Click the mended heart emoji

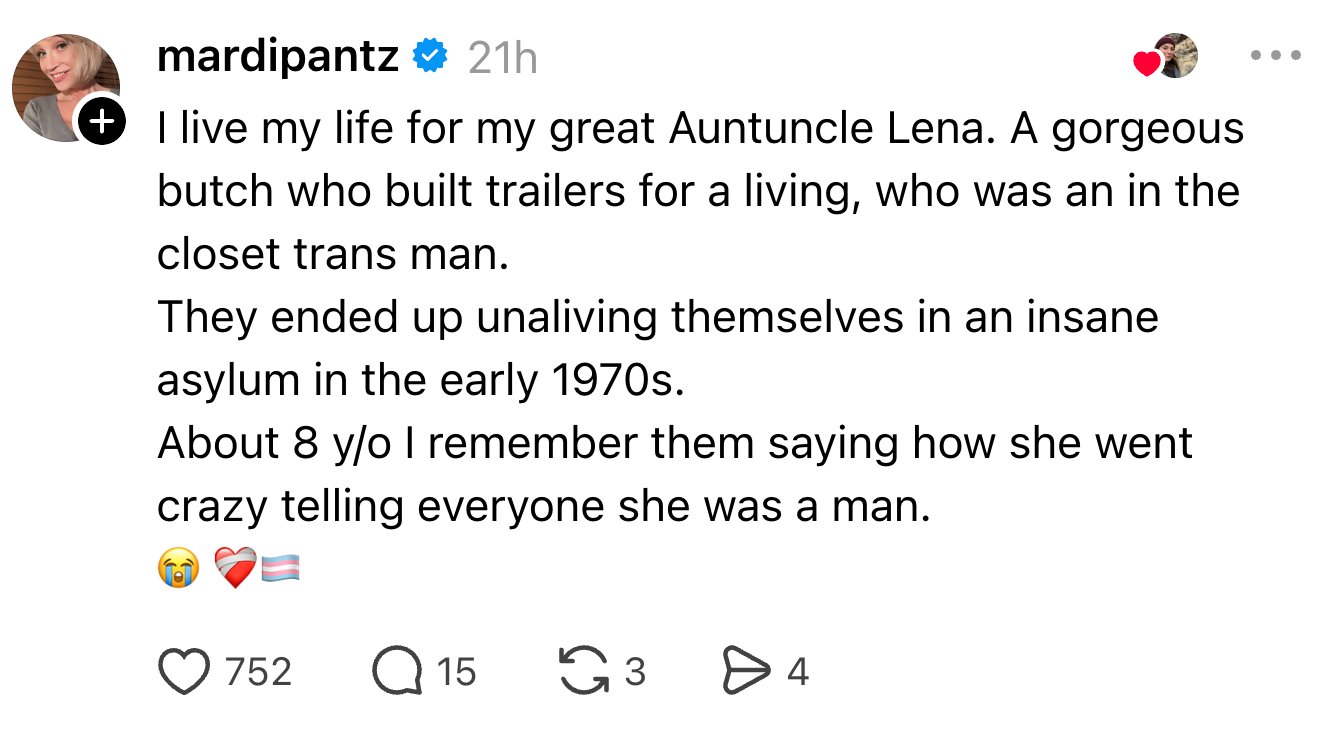(235, 569)
